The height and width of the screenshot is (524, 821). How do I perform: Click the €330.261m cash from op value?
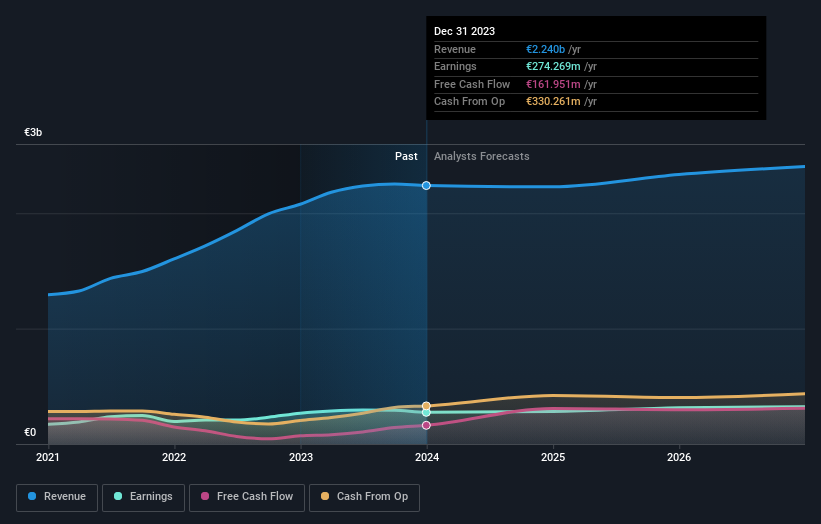coord(553,102)
